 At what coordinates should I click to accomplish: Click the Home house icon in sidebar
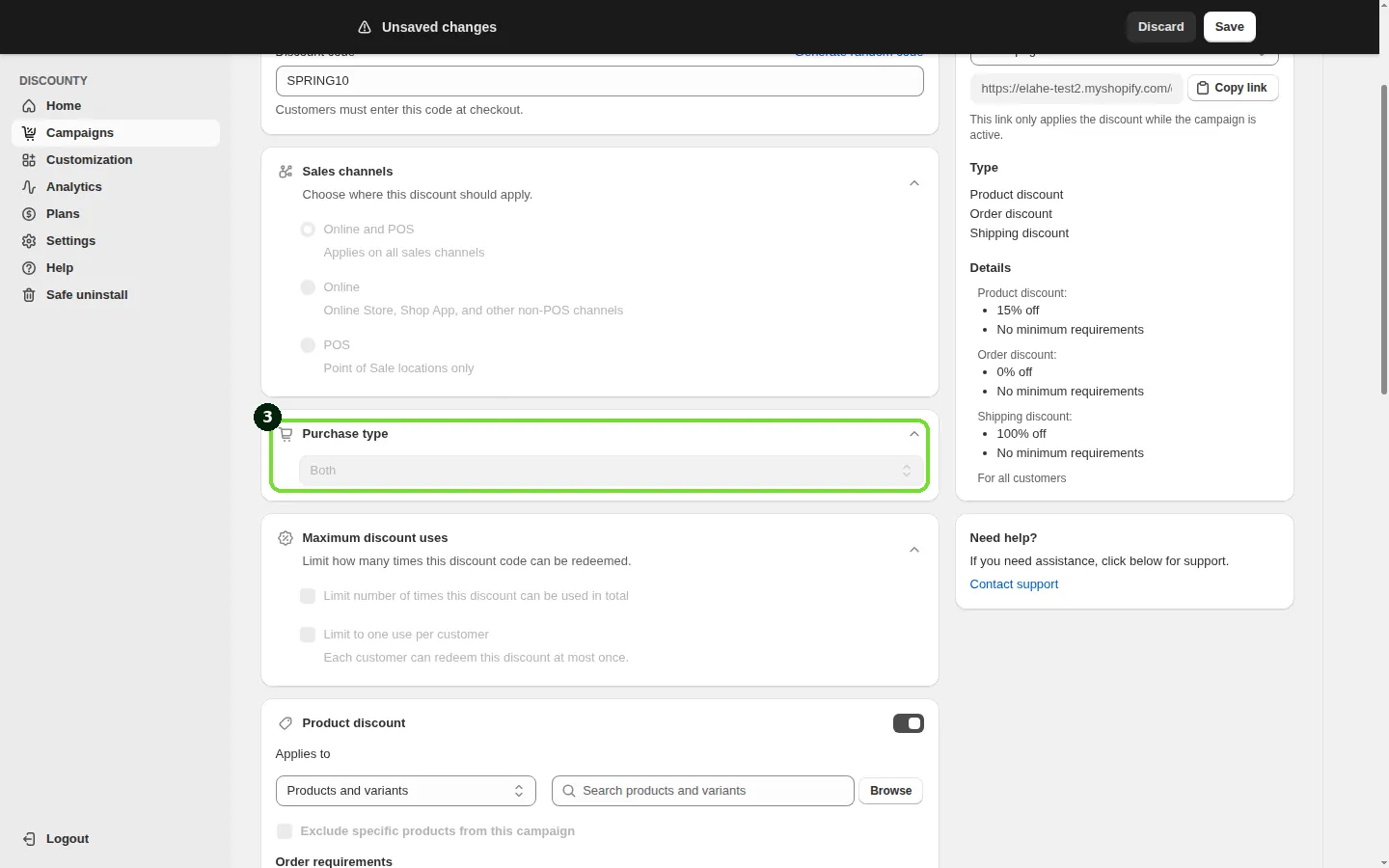tap(29, 106)
